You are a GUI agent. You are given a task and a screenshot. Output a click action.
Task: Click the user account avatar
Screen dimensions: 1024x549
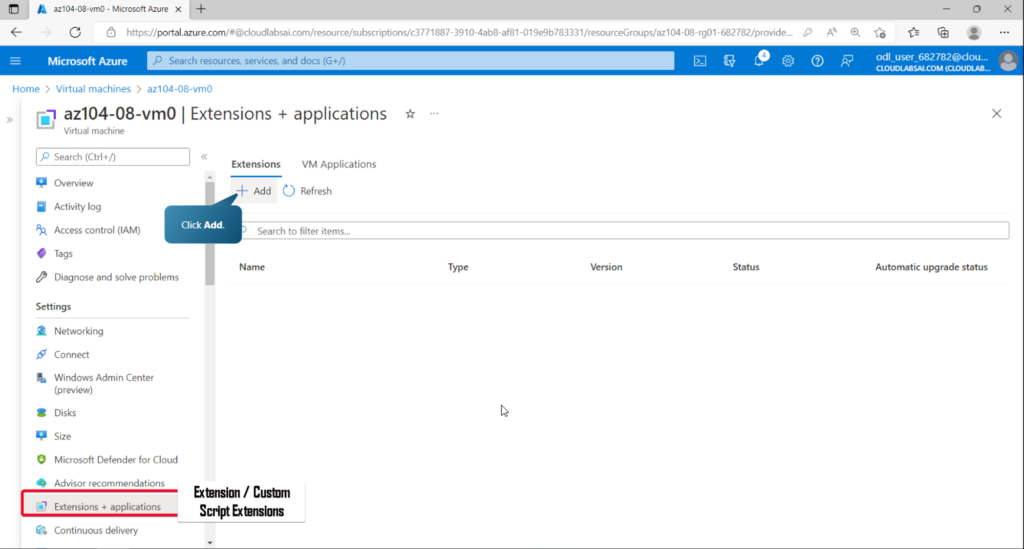1008,61
